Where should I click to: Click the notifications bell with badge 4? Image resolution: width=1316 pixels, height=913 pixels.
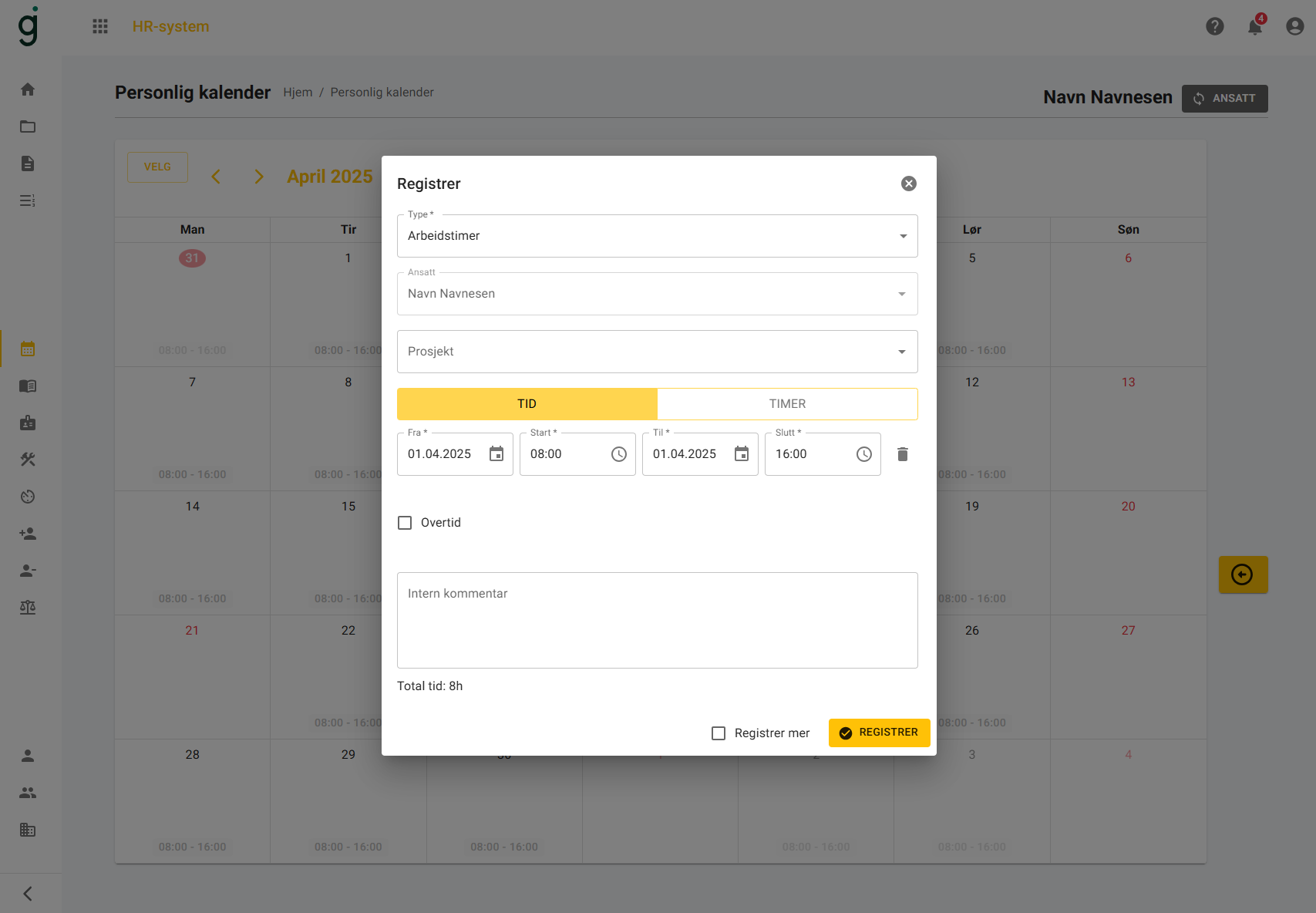point(1253,26)
